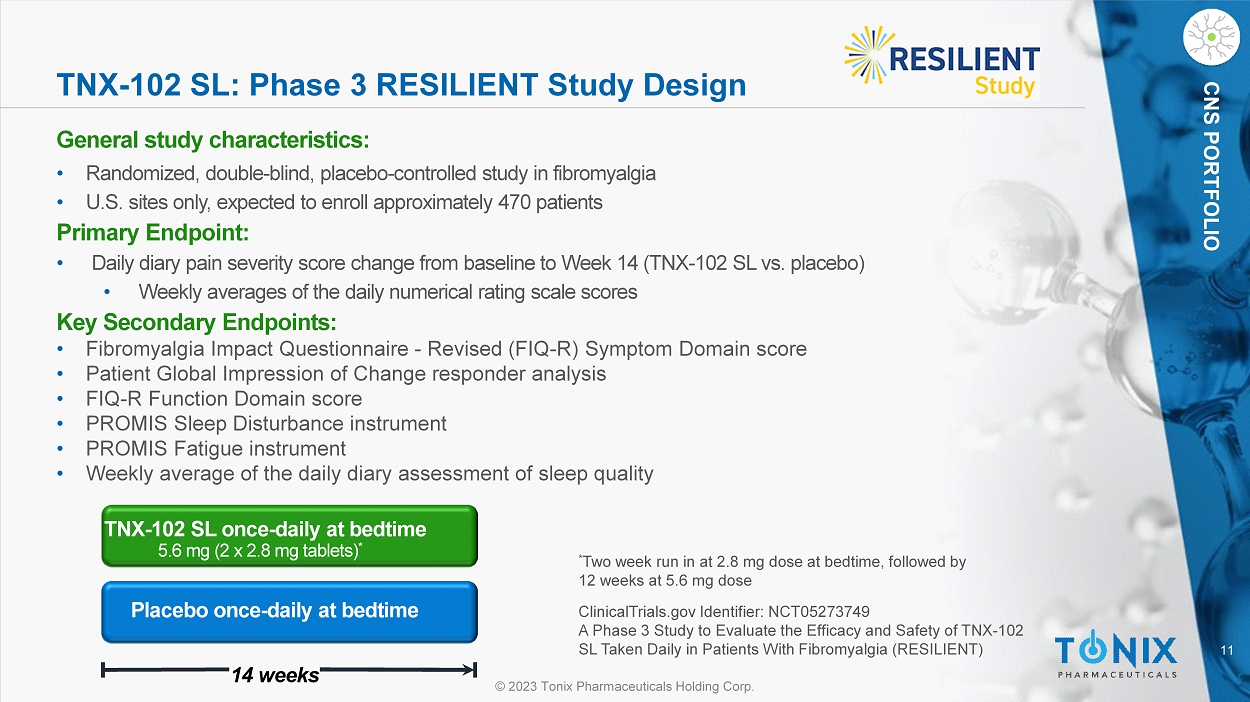Image resolution: width=1250 pixels, height=702 pixels.
Task: Click the vertical 'CNS PORTFOLIO' label
Action: point(1211,166)
